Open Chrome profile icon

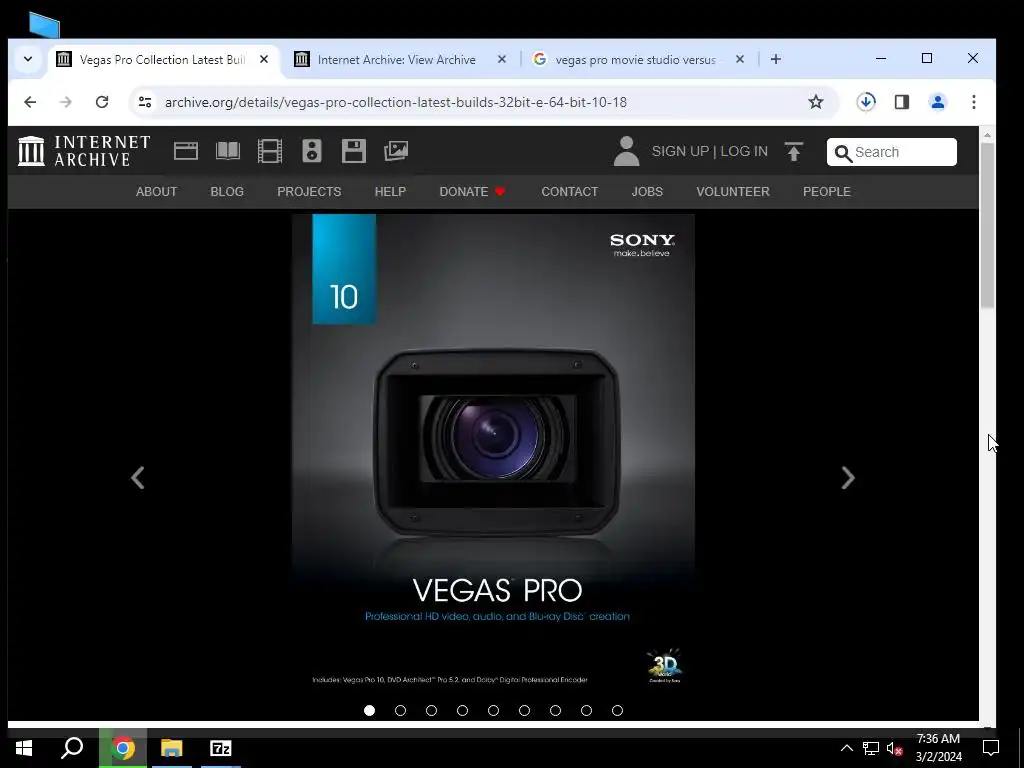pos(938,102)
